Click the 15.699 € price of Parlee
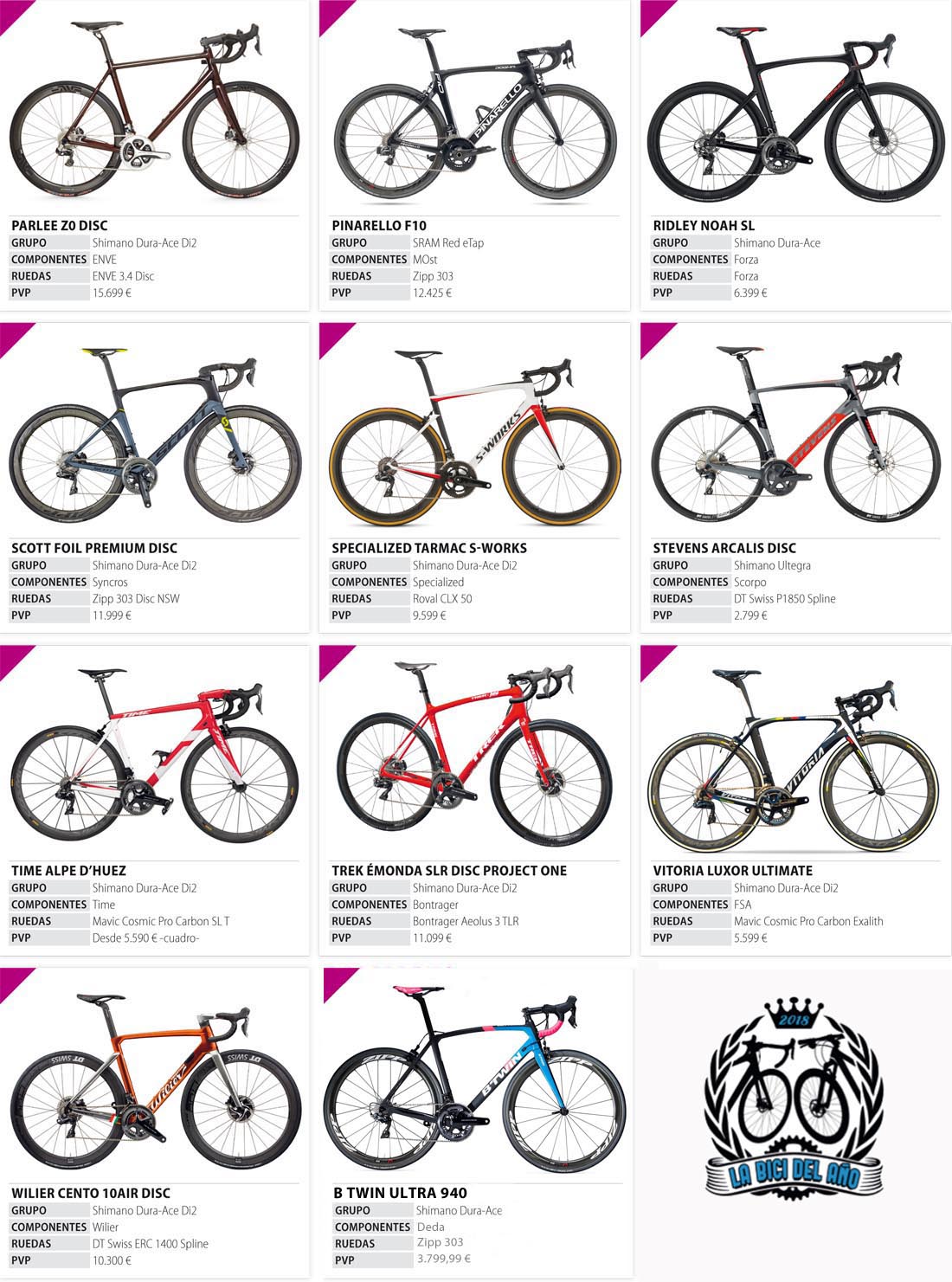This screenshot has height=1282, width=952. pos(112,293)
